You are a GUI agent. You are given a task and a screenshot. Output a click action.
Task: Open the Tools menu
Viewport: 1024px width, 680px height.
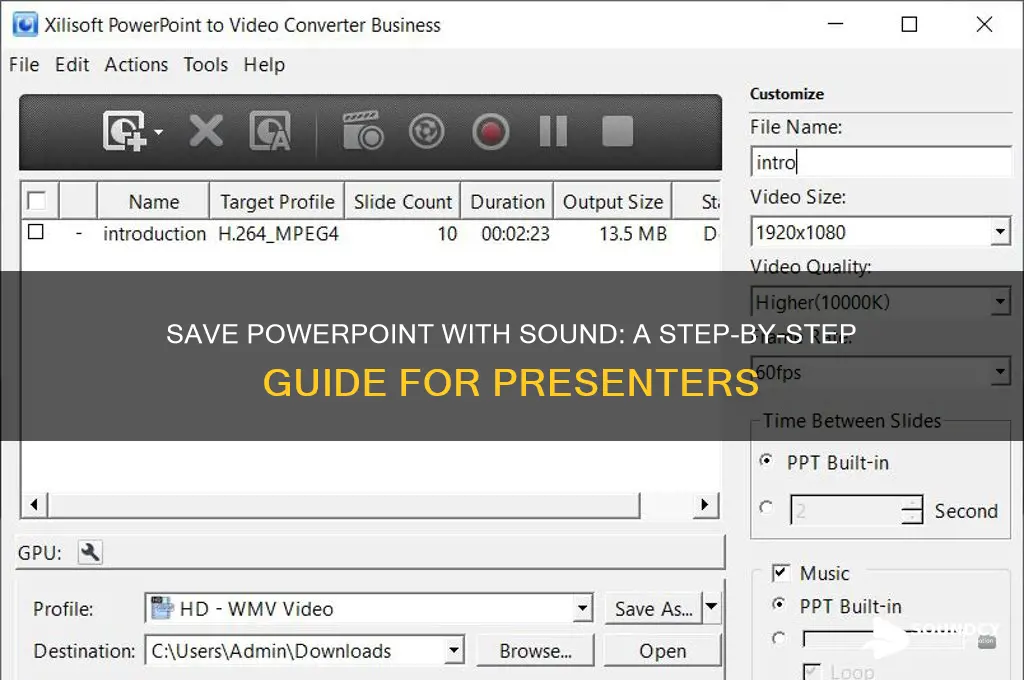(x=206, y=65)
